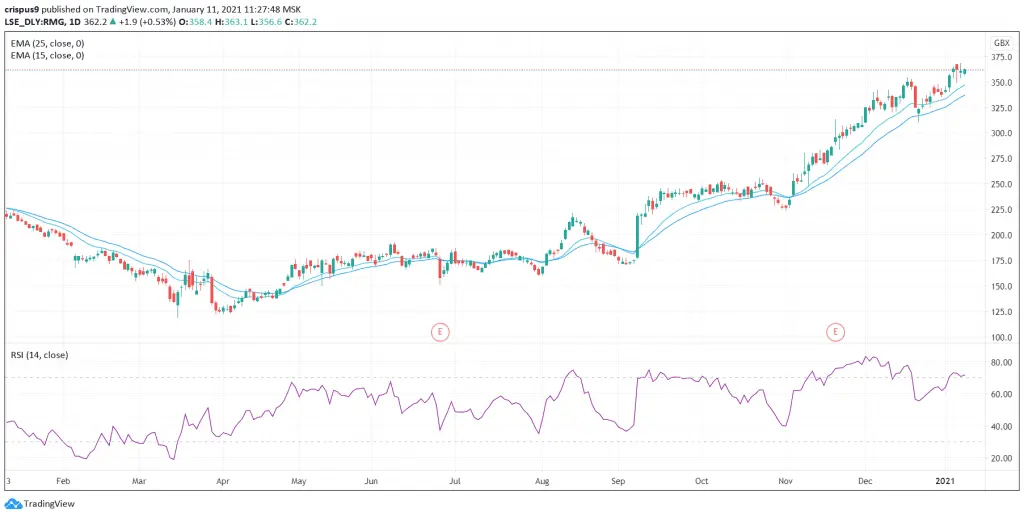Click the 125.0 price axis label

(1003, 312)
